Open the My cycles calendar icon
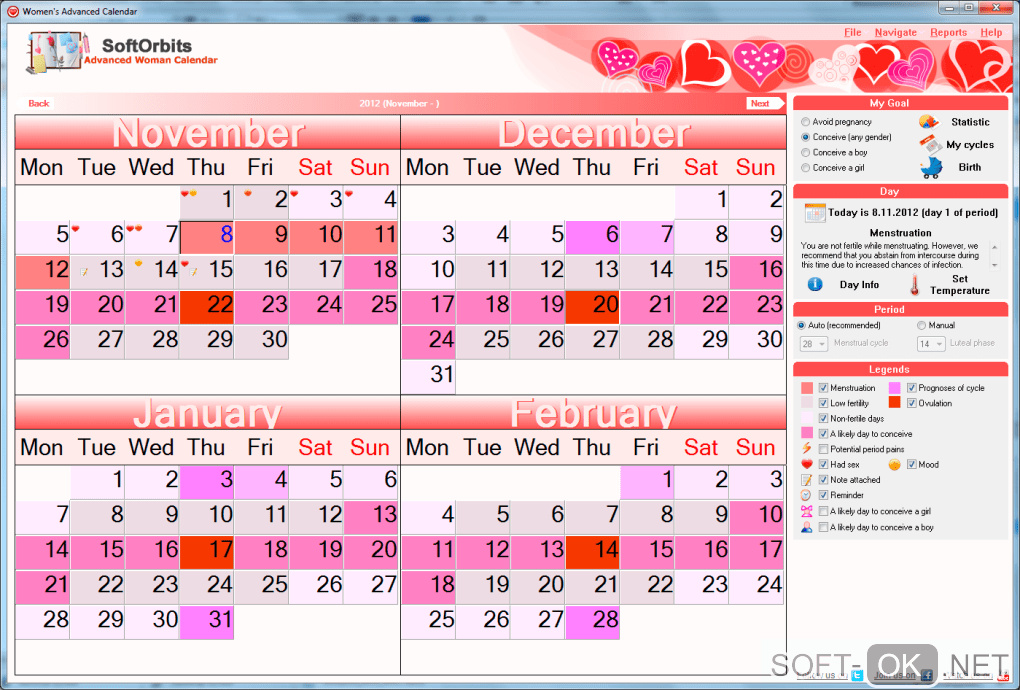The width and height of the screenshot is (1020, 690). (x=930, y=144)
